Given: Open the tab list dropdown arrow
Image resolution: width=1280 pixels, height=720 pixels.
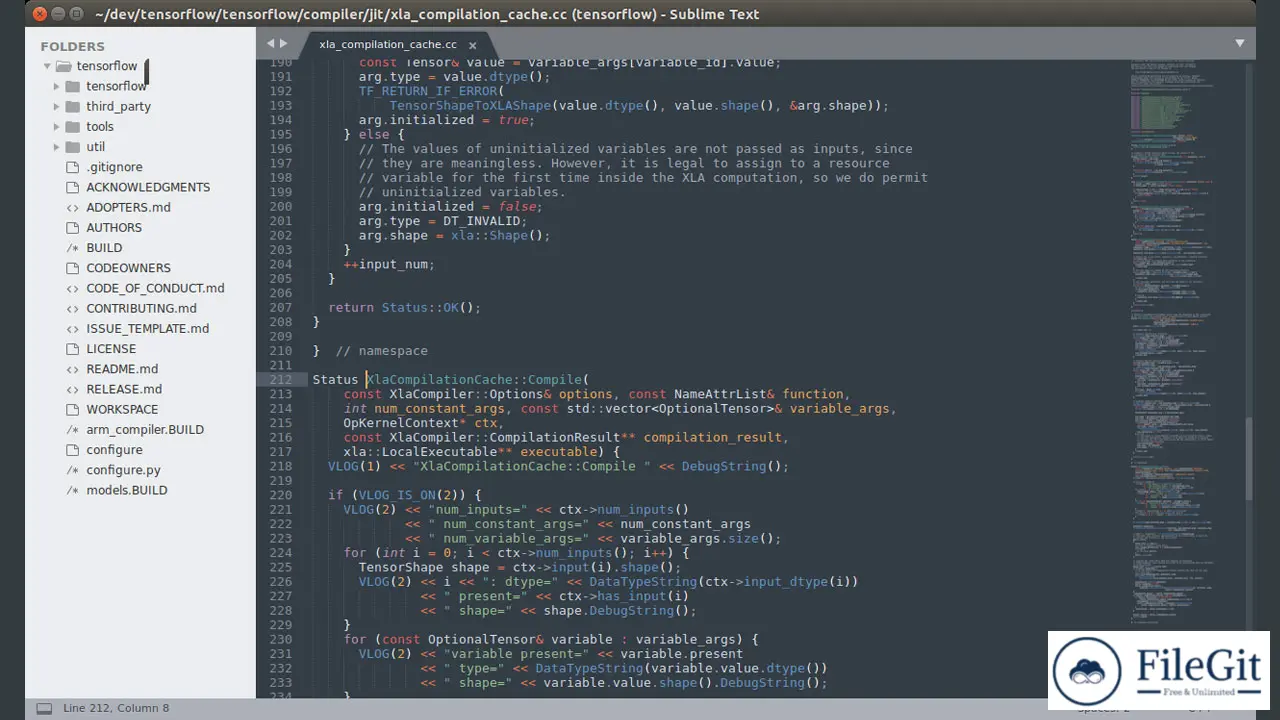Looking at the screenshot, I should pos(1240,44).
